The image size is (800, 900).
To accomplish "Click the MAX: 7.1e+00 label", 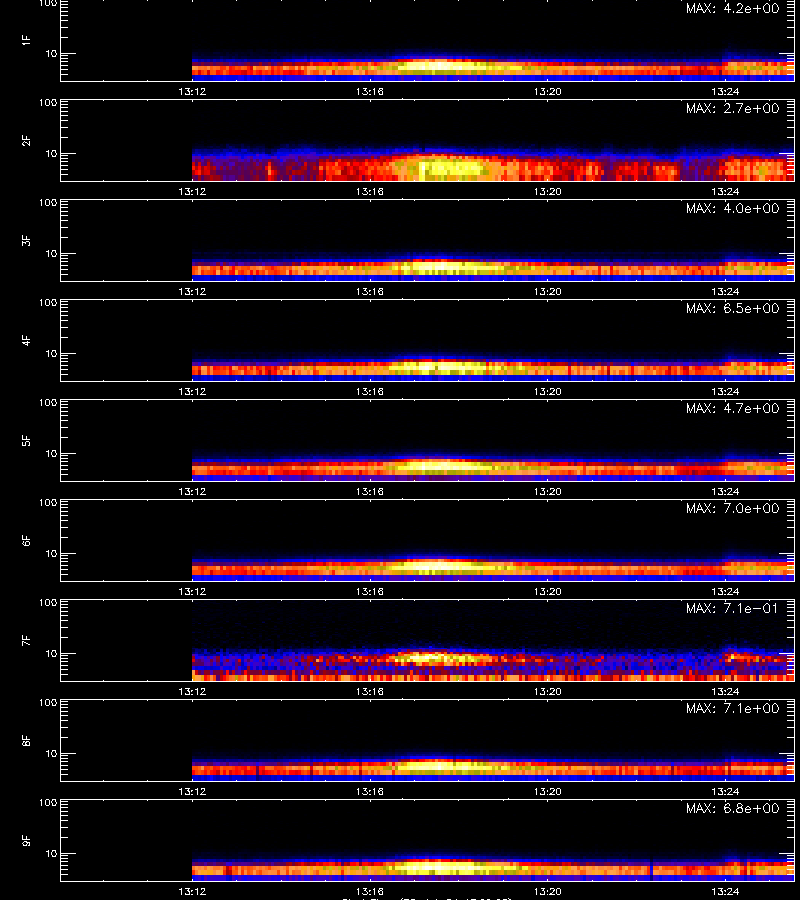I will coord(733,708).
